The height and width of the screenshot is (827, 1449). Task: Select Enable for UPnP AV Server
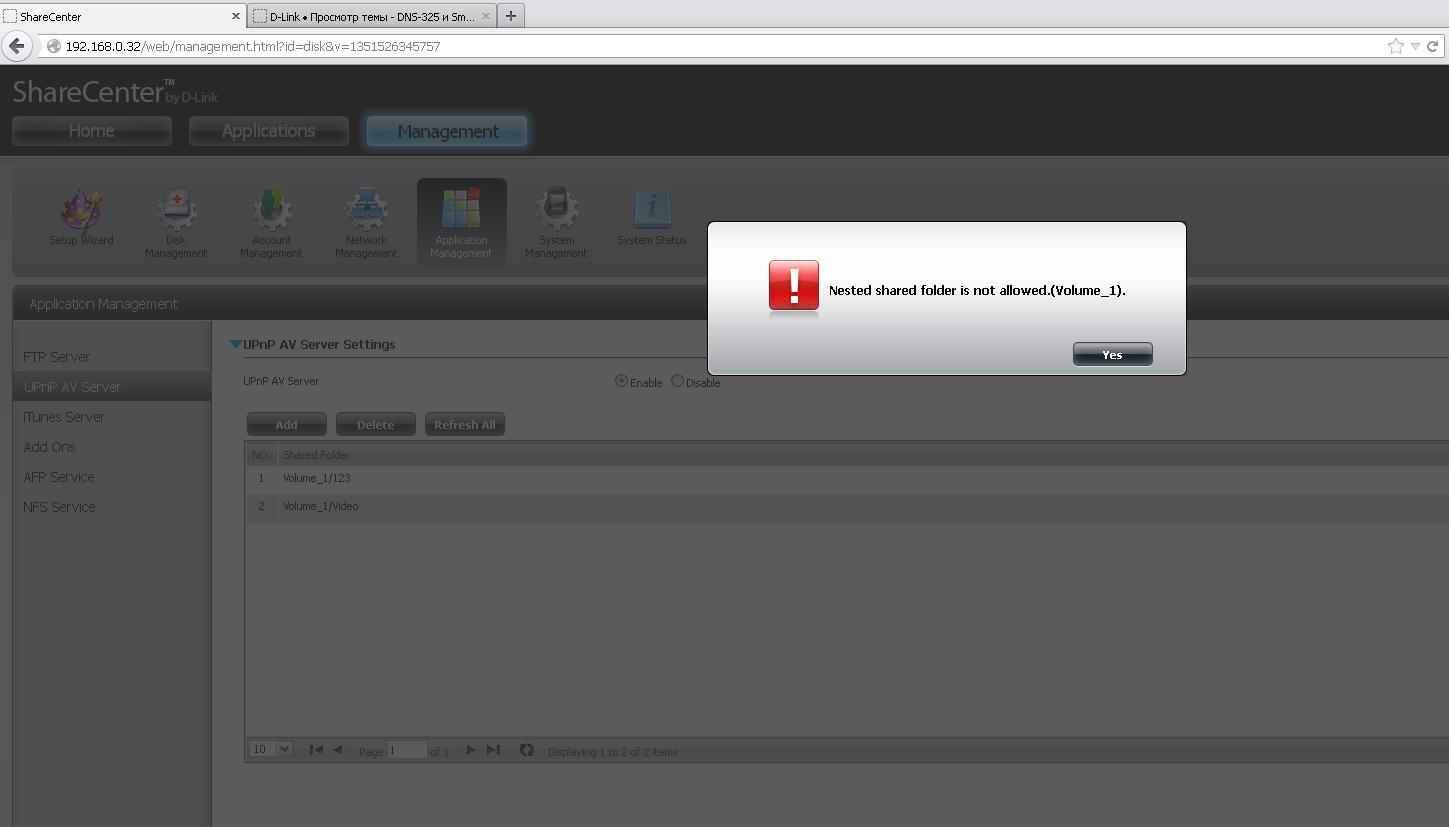(621, 381)
